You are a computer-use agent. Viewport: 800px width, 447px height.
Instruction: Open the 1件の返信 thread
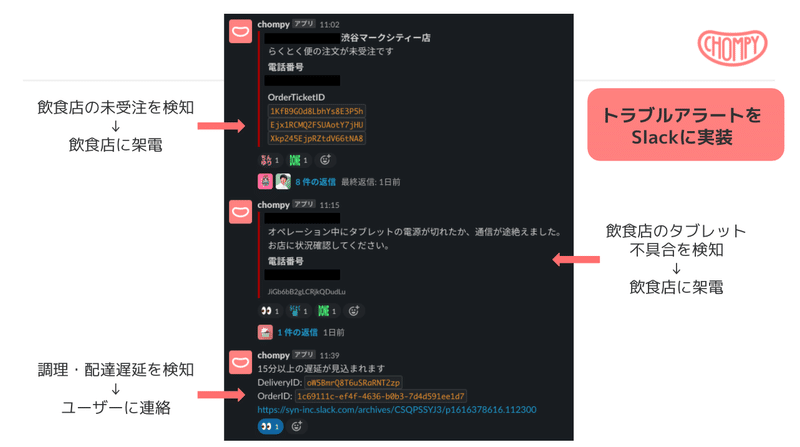(x=297, y=332)
